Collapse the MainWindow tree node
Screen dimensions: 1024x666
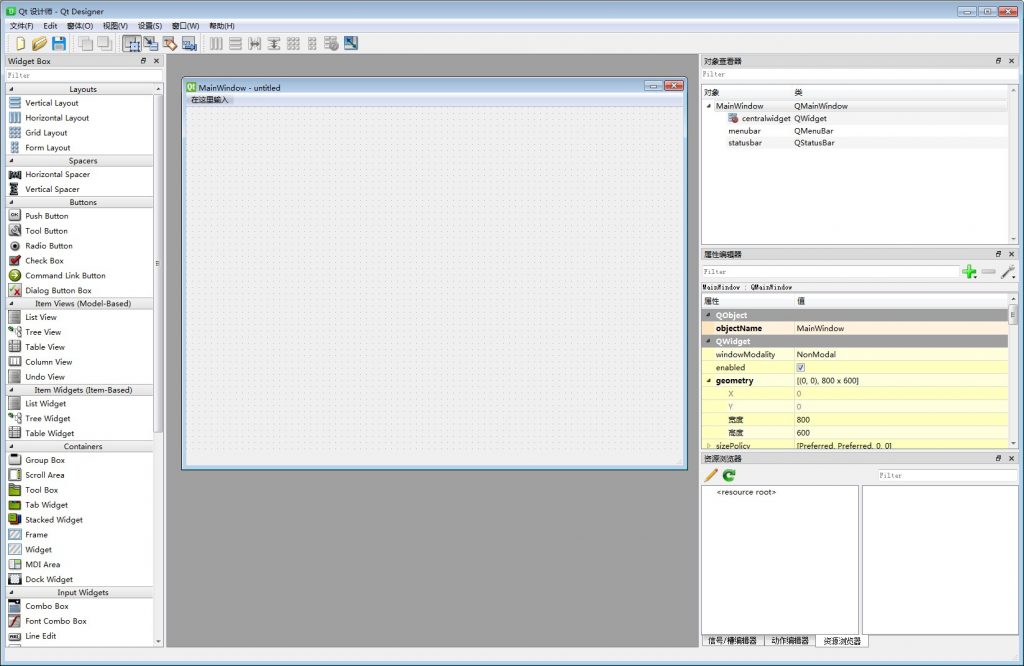pyautogui.click(x=709, y=106)
